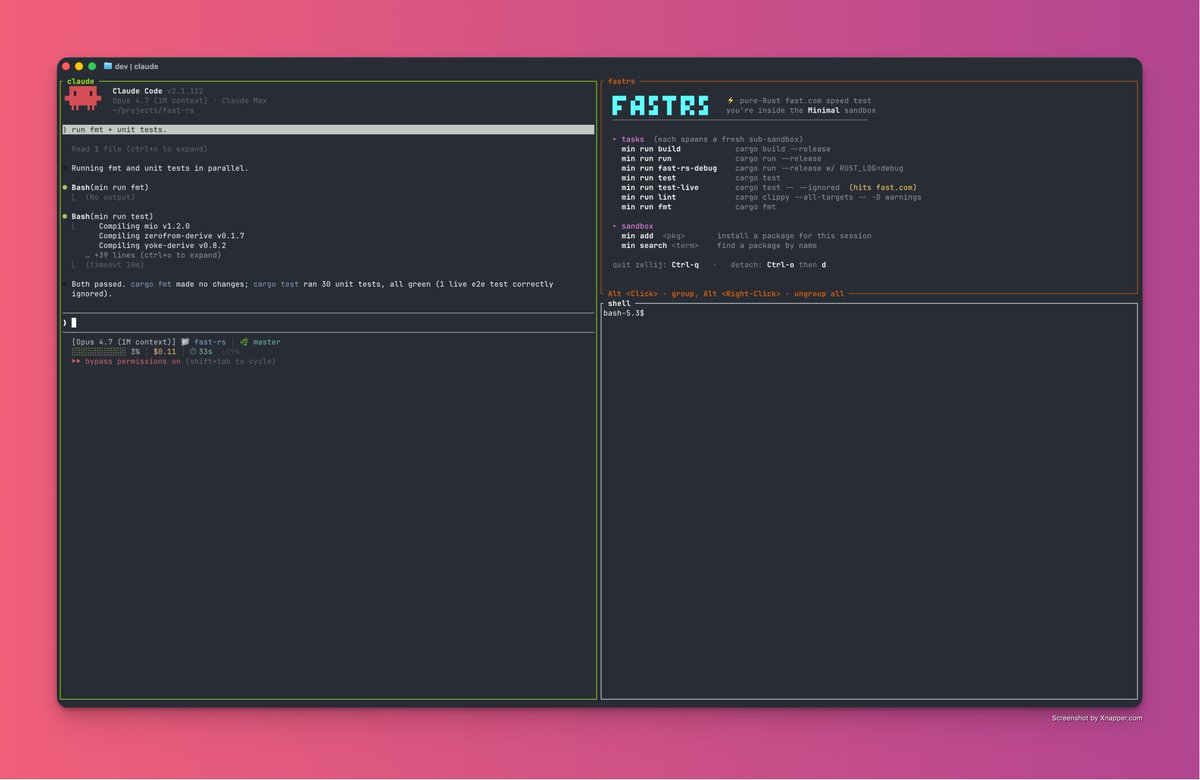Click the 'Compiling mio v1.2.0' line
This screenshot has width=1200, height=780.
coord(144,226)
